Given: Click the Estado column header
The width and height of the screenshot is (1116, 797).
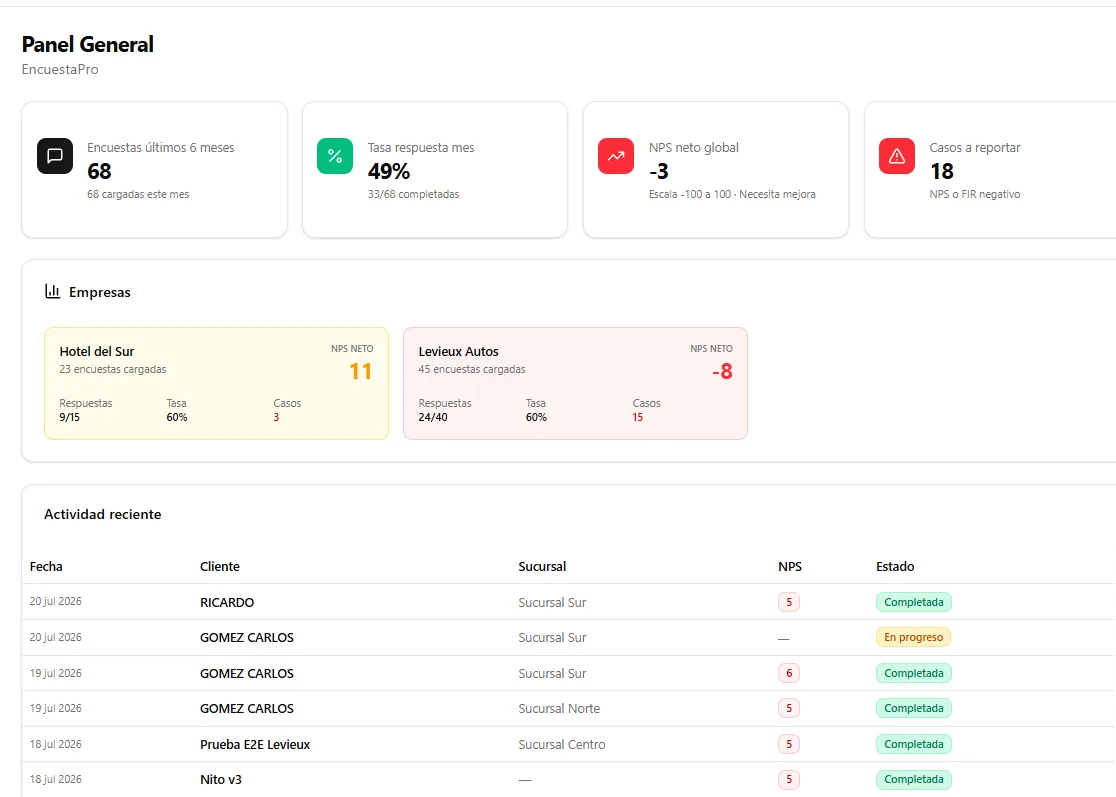Looking at the screenshot, I should (x=895, y=566).
